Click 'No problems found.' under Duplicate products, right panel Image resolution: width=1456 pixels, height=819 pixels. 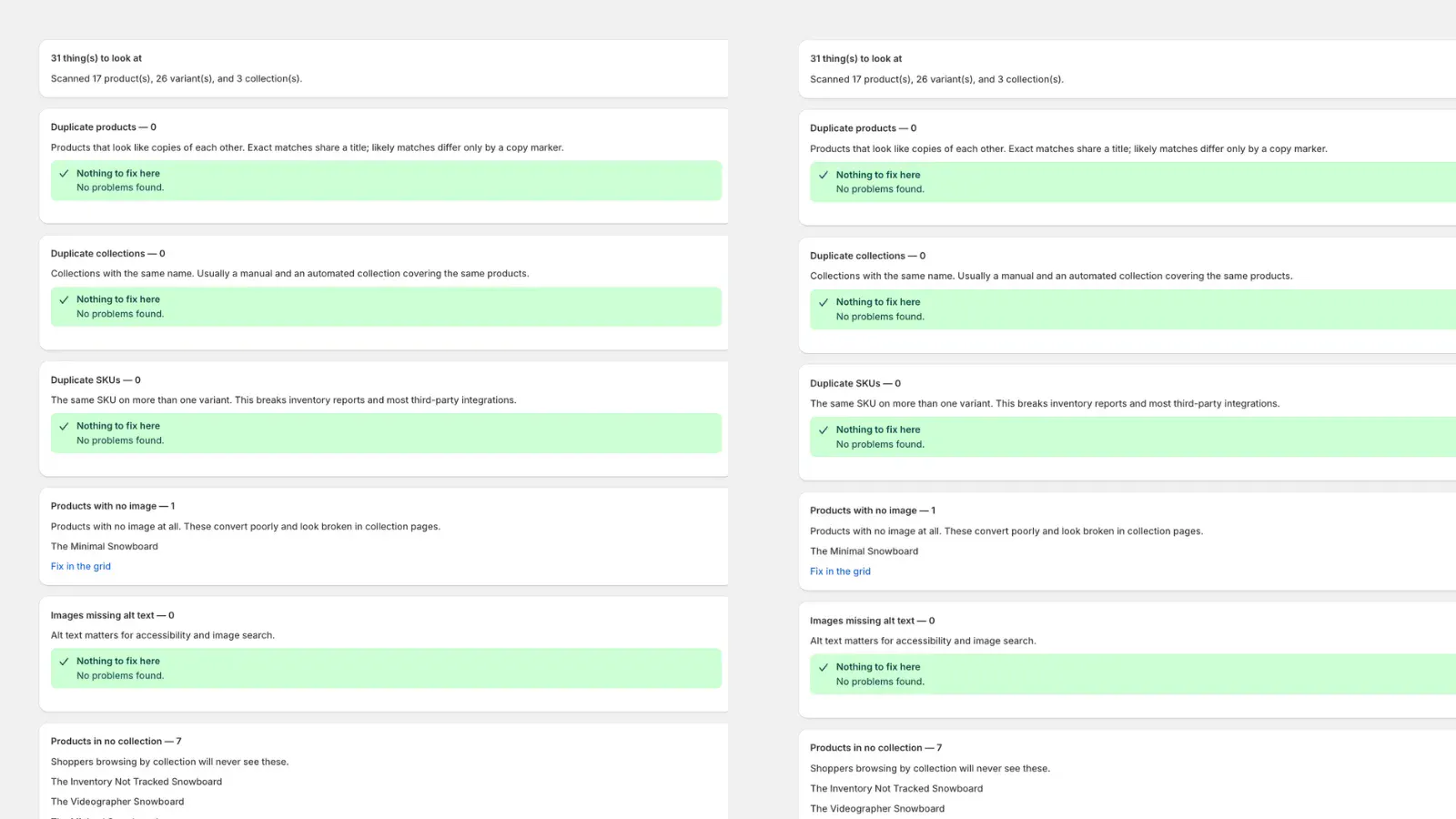(x=880, y=189)
